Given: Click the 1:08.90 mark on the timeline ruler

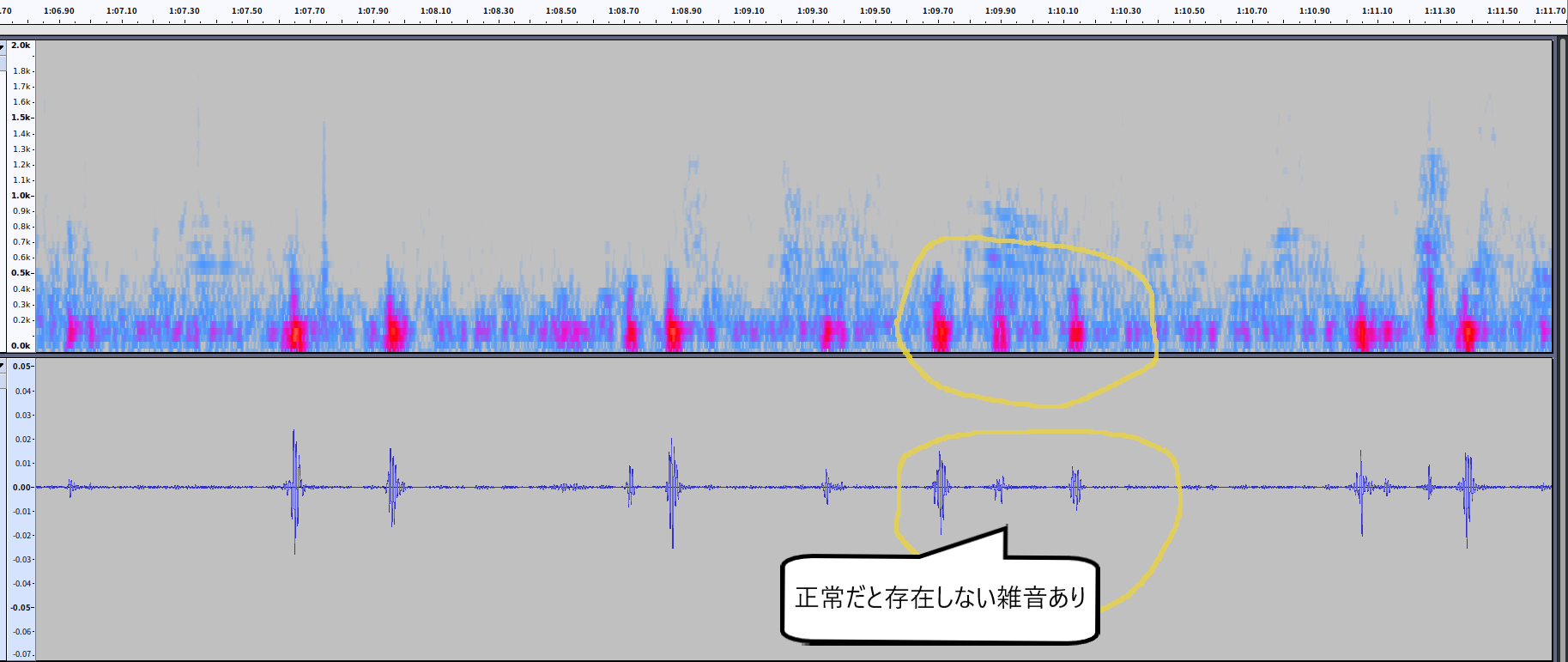Looking at the screenshot, I should tap(687, 11).
